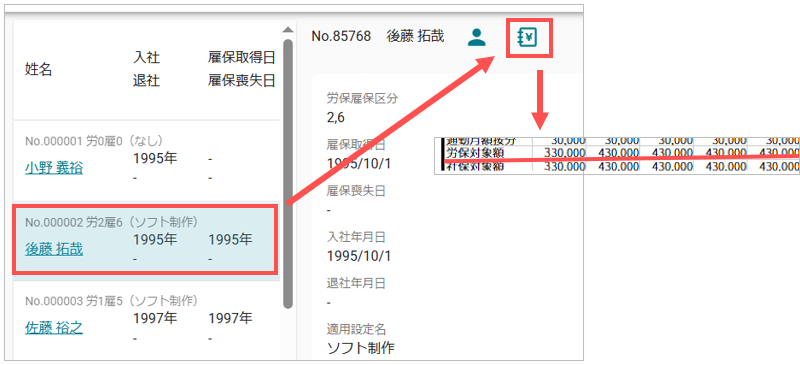The image size is (800, 365).
Task: Click the 労保対象額 row label in table
Action: tap(475, 152)
